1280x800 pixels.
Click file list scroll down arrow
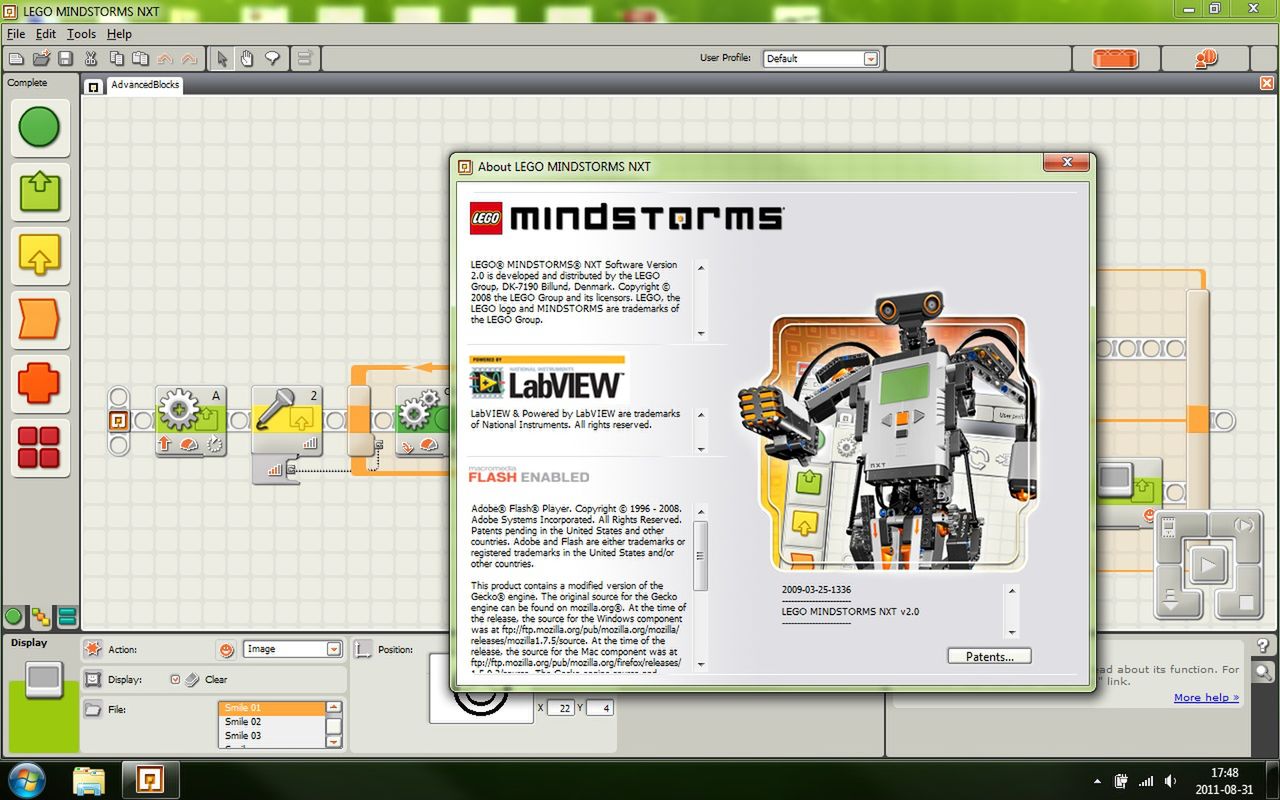coord(334,741)
